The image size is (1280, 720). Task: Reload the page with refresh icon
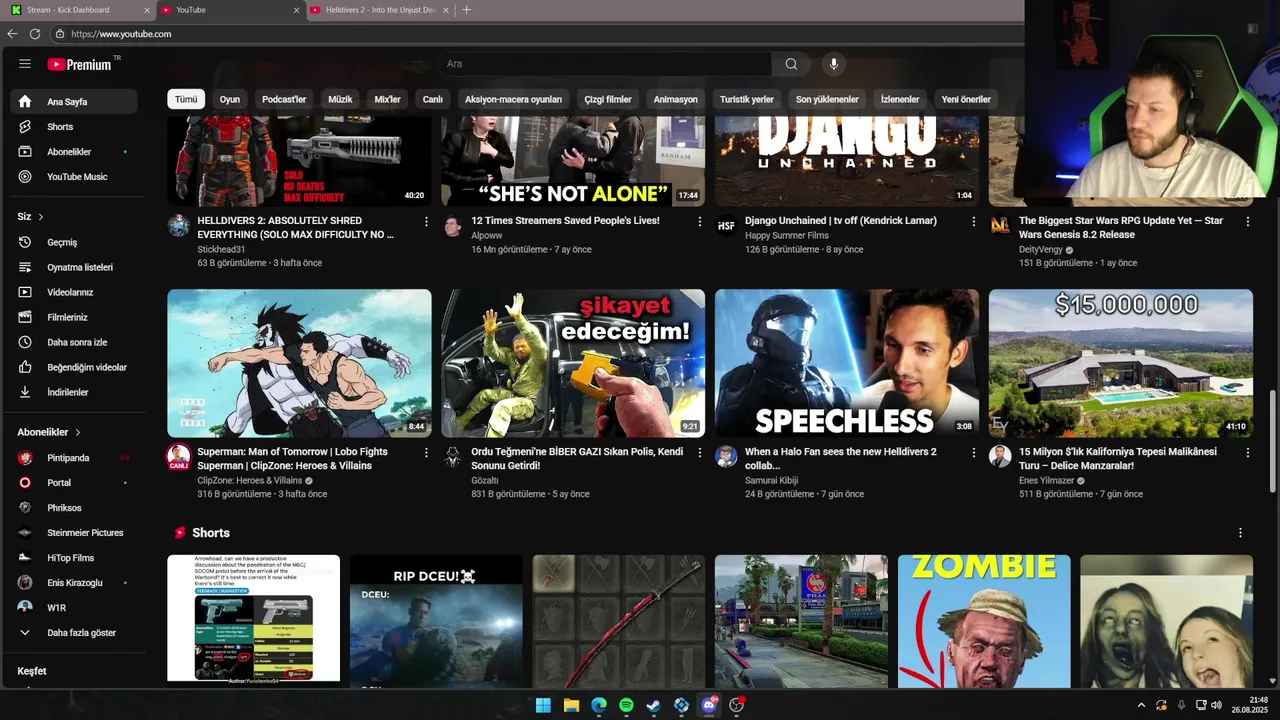35,34
